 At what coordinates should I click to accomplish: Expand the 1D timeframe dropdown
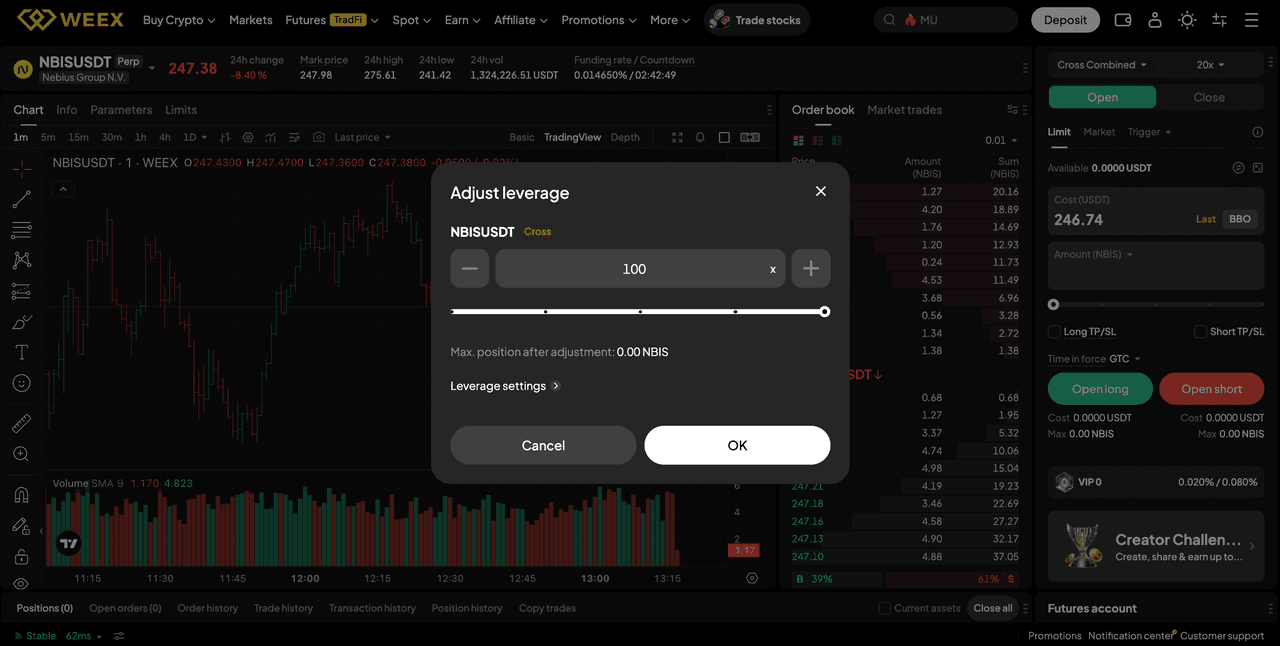coord(196,137)
